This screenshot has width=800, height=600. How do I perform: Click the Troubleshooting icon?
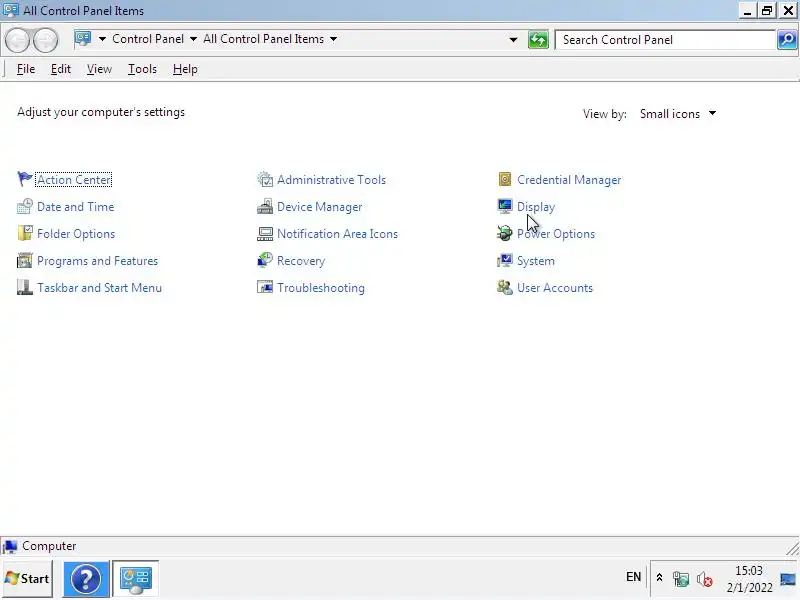click(265, 287)
